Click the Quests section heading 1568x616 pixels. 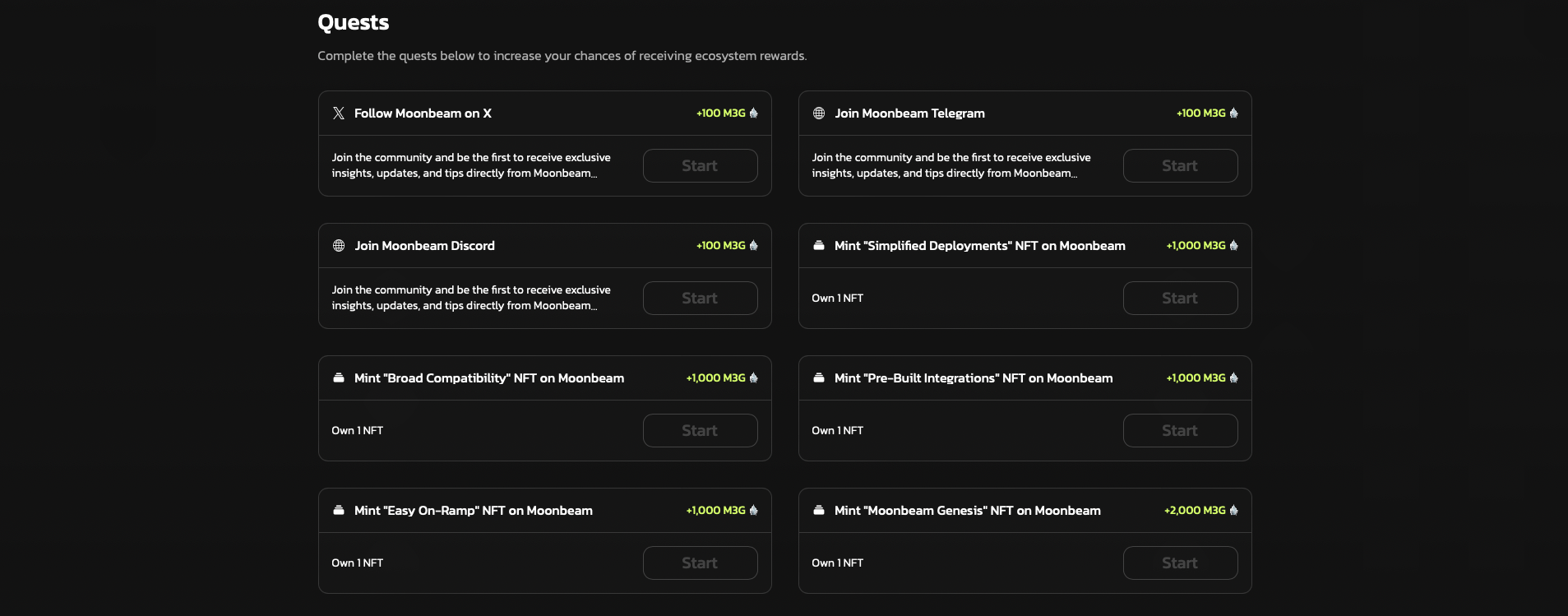(354, 22)
